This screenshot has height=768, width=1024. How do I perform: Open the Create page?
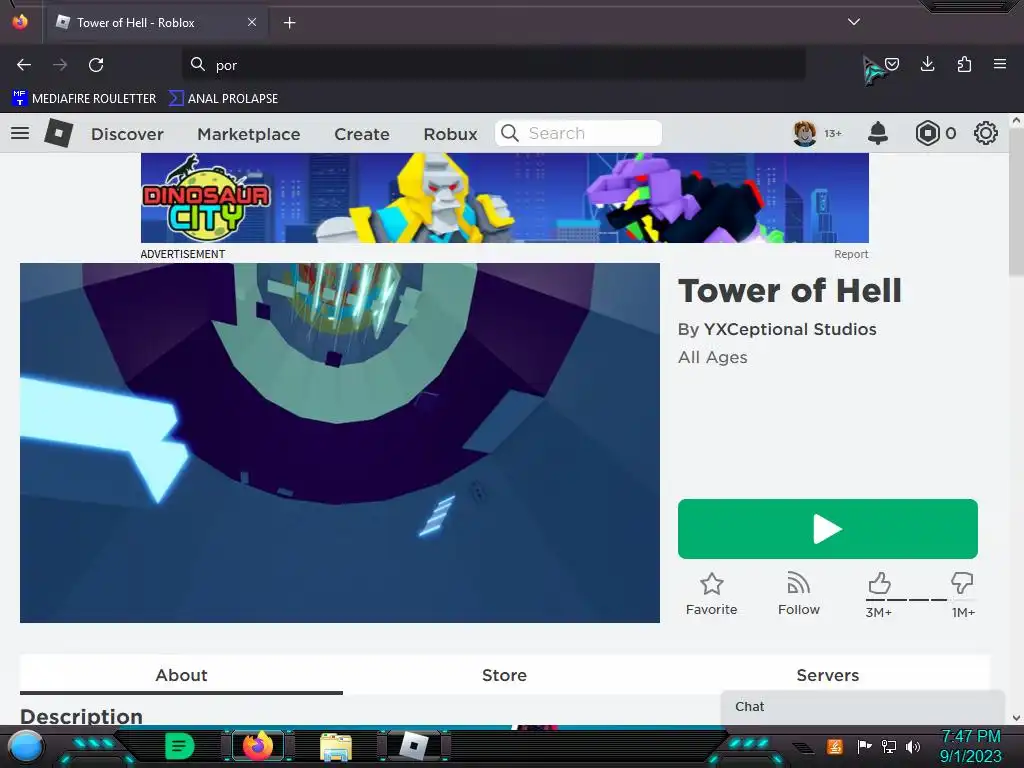point(362,134)
